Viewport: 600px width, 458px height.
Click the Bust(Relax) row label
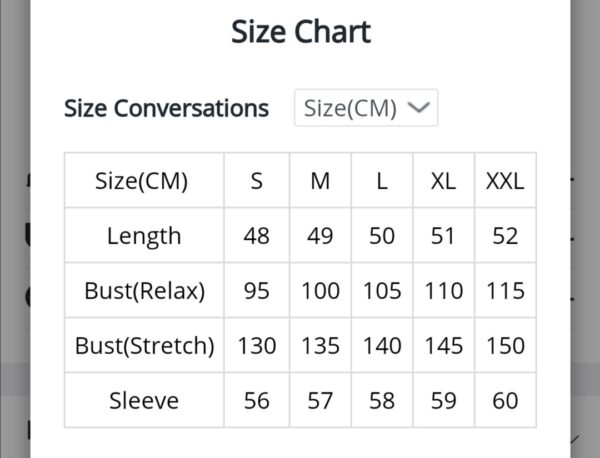[x=144, y=291]
